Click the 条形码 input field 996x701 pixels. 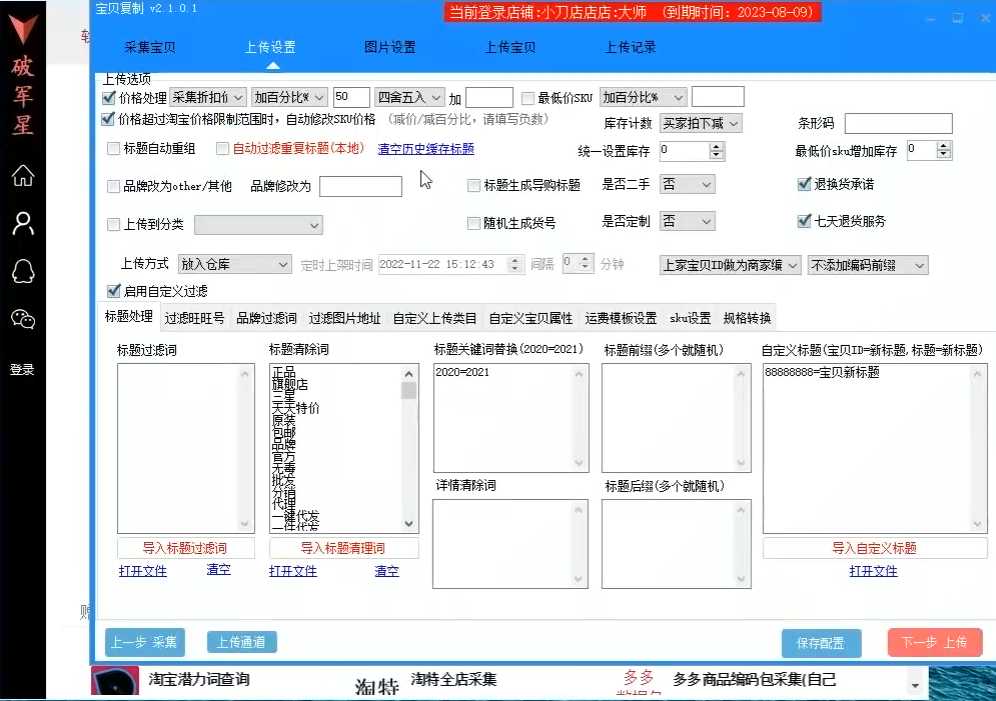click(x=898, y=123)
